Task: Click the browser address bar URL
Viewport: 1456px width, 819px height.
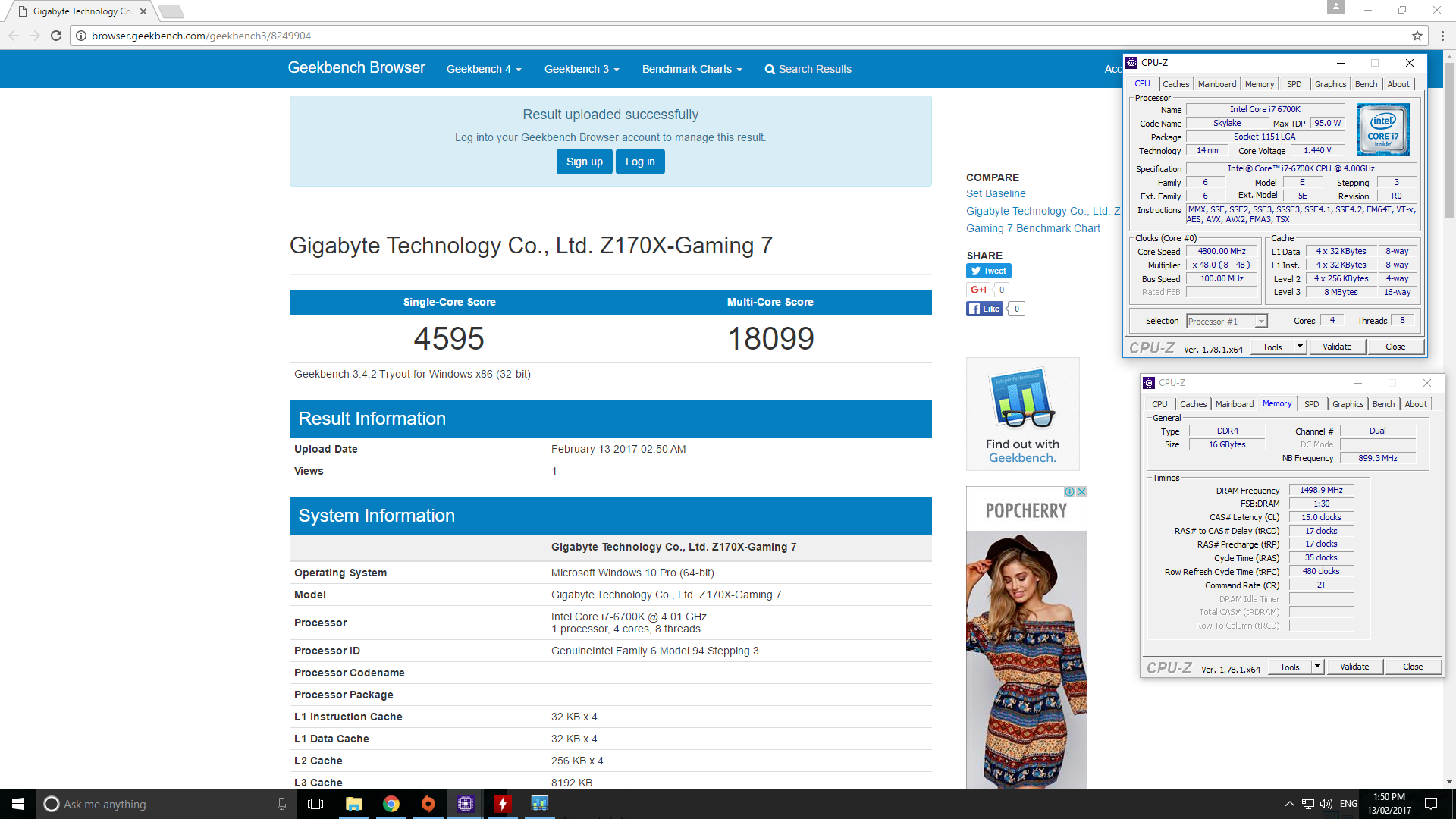Action: coord(202,36)
